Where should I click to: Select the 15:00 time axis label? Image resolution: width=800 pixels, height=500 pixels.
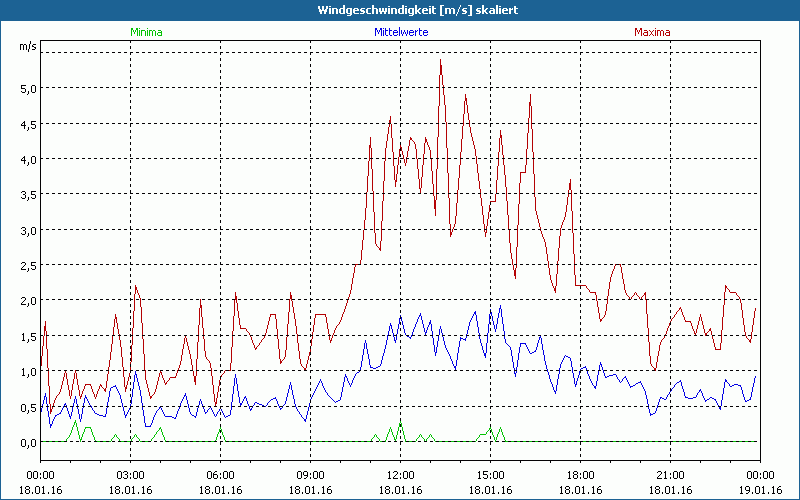coord(490,475)
